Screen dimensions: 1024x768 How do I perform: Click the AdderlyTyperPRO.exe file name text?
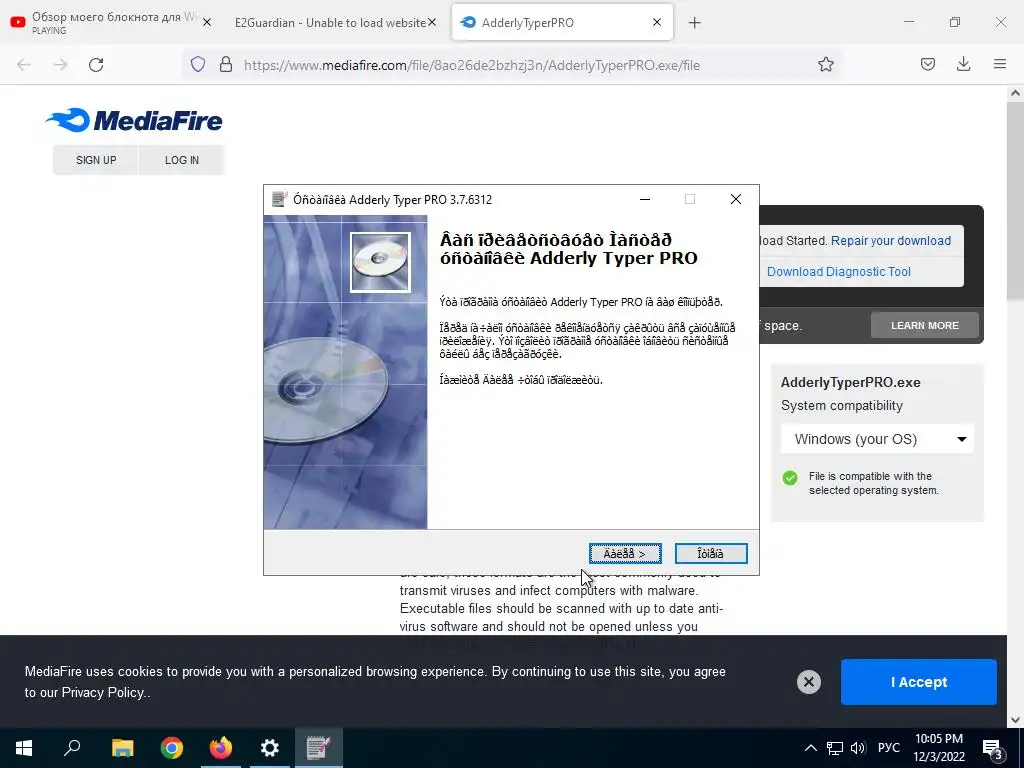click(x=850, y=383)
